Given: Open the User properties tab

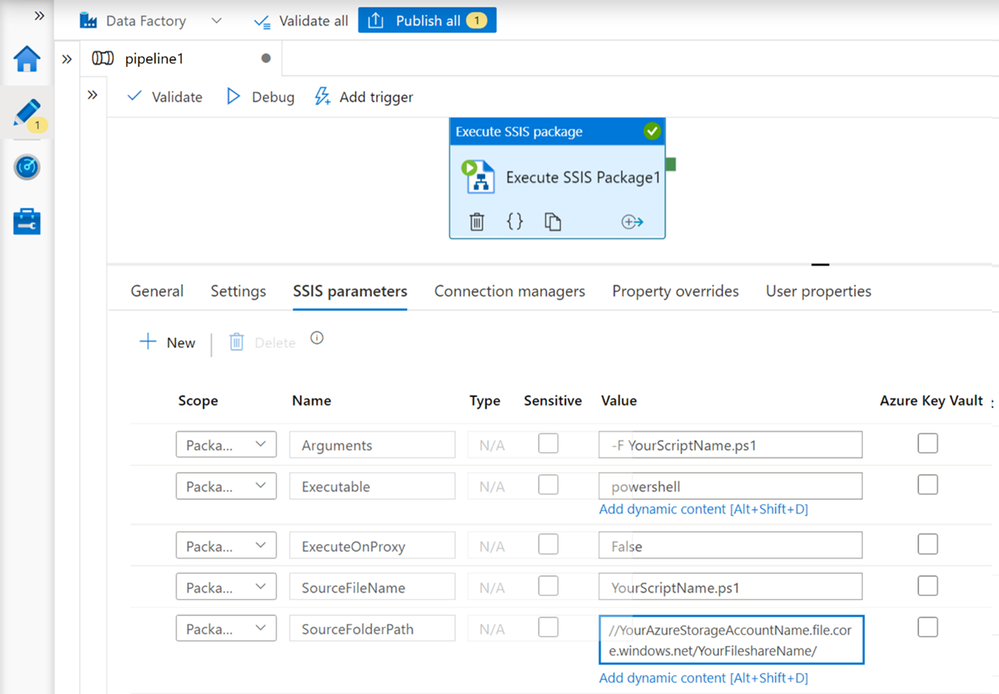Looking at the screenshot, I should point(818,291).
